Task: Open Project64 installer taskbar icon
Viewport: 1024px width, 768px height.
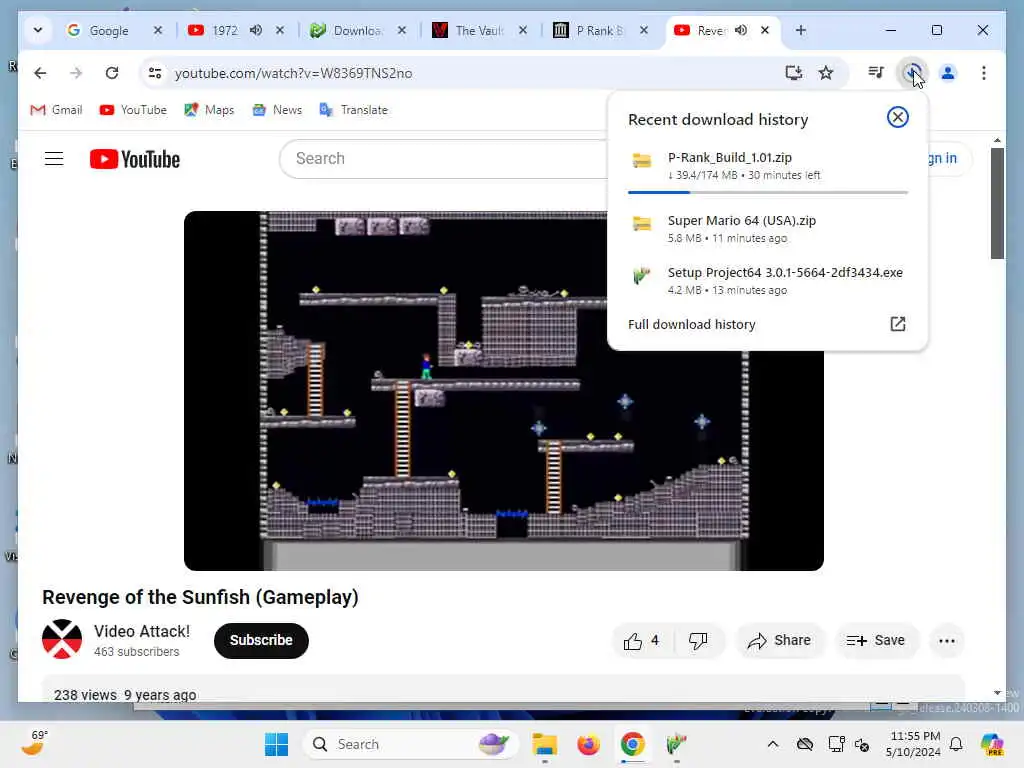Action: point(676,744)
